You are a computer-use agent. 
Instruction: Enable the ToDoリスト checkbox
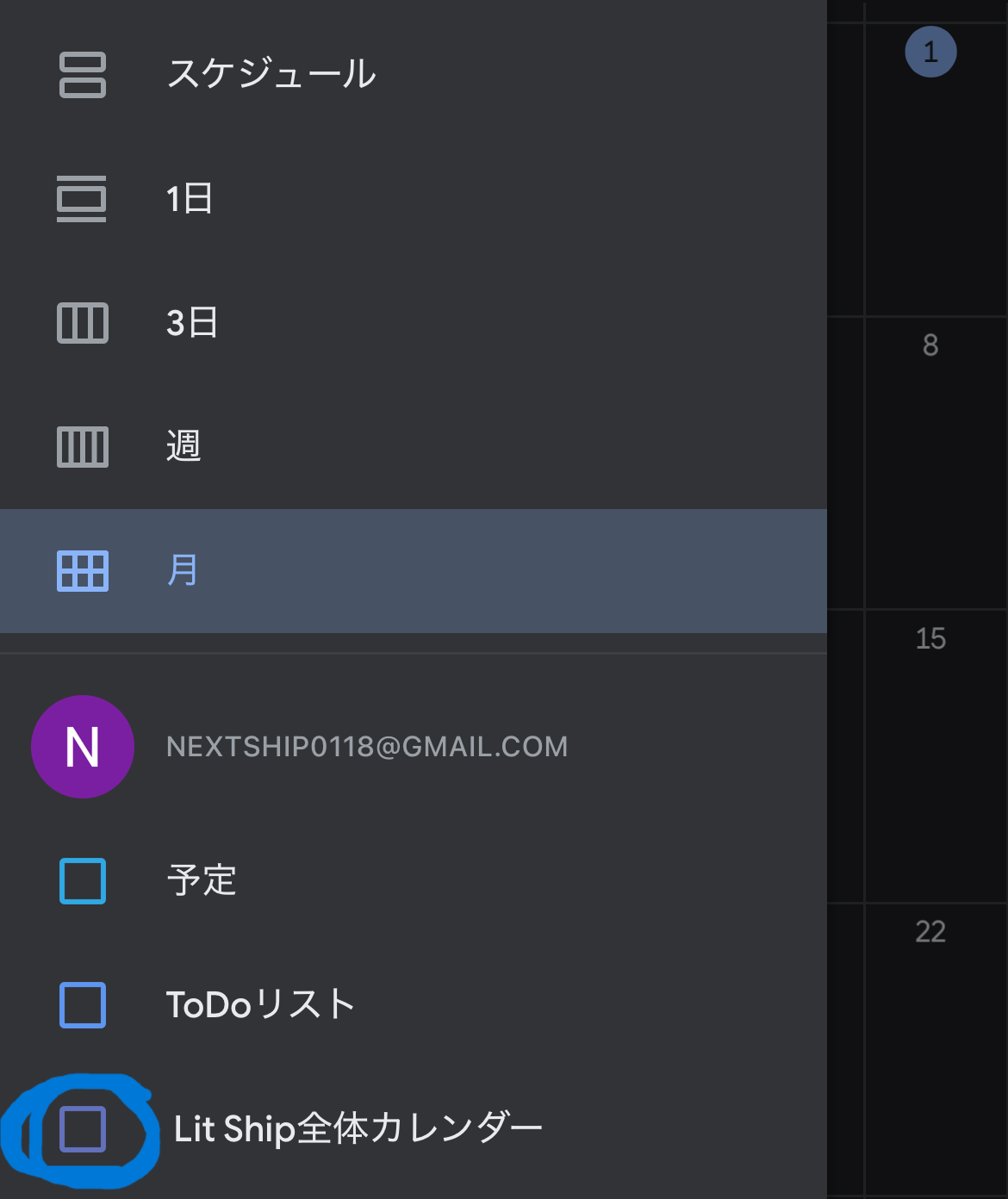(82, 1003)
